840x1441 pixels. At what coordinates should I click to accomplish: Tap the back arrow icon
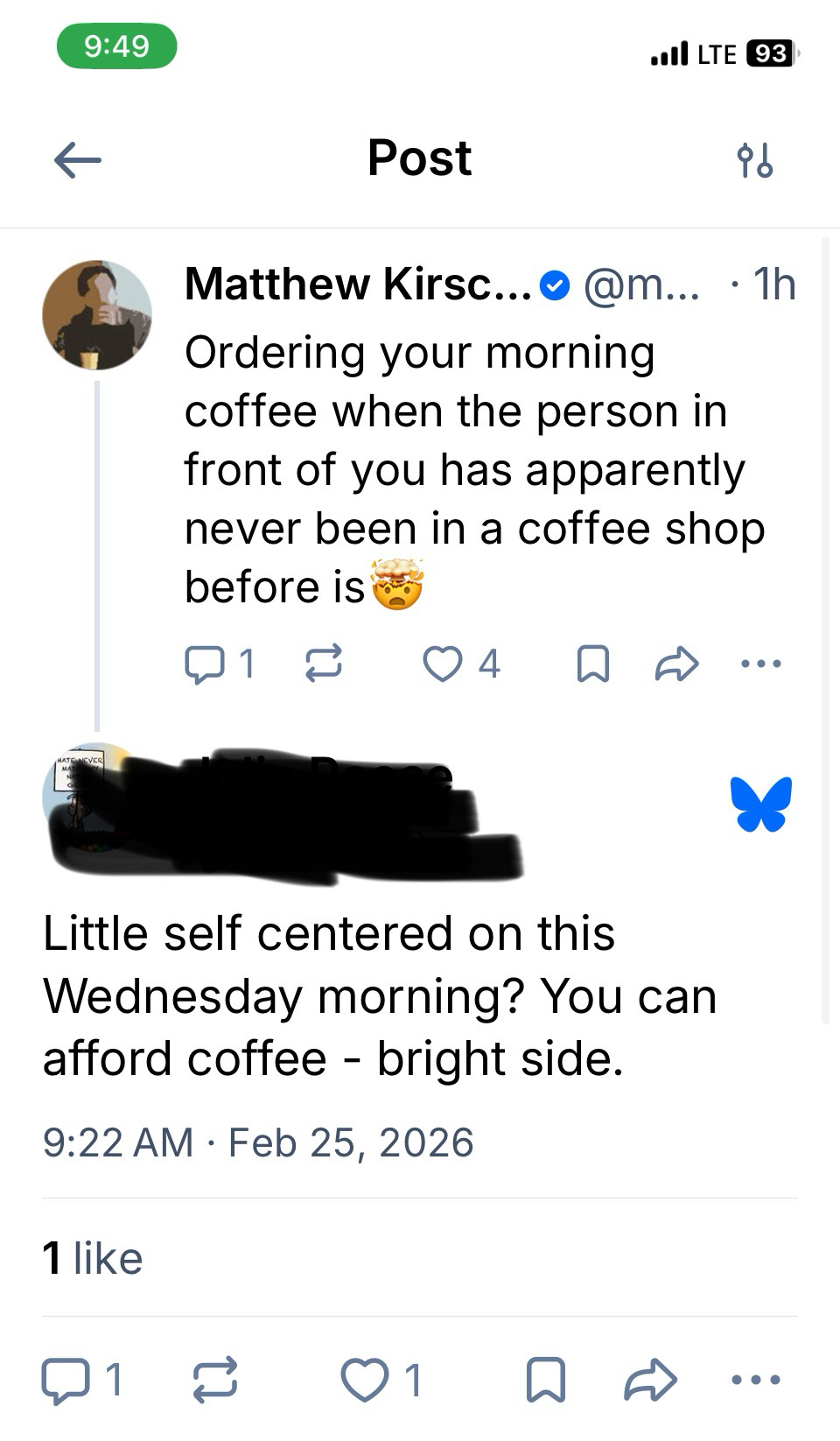77,160
